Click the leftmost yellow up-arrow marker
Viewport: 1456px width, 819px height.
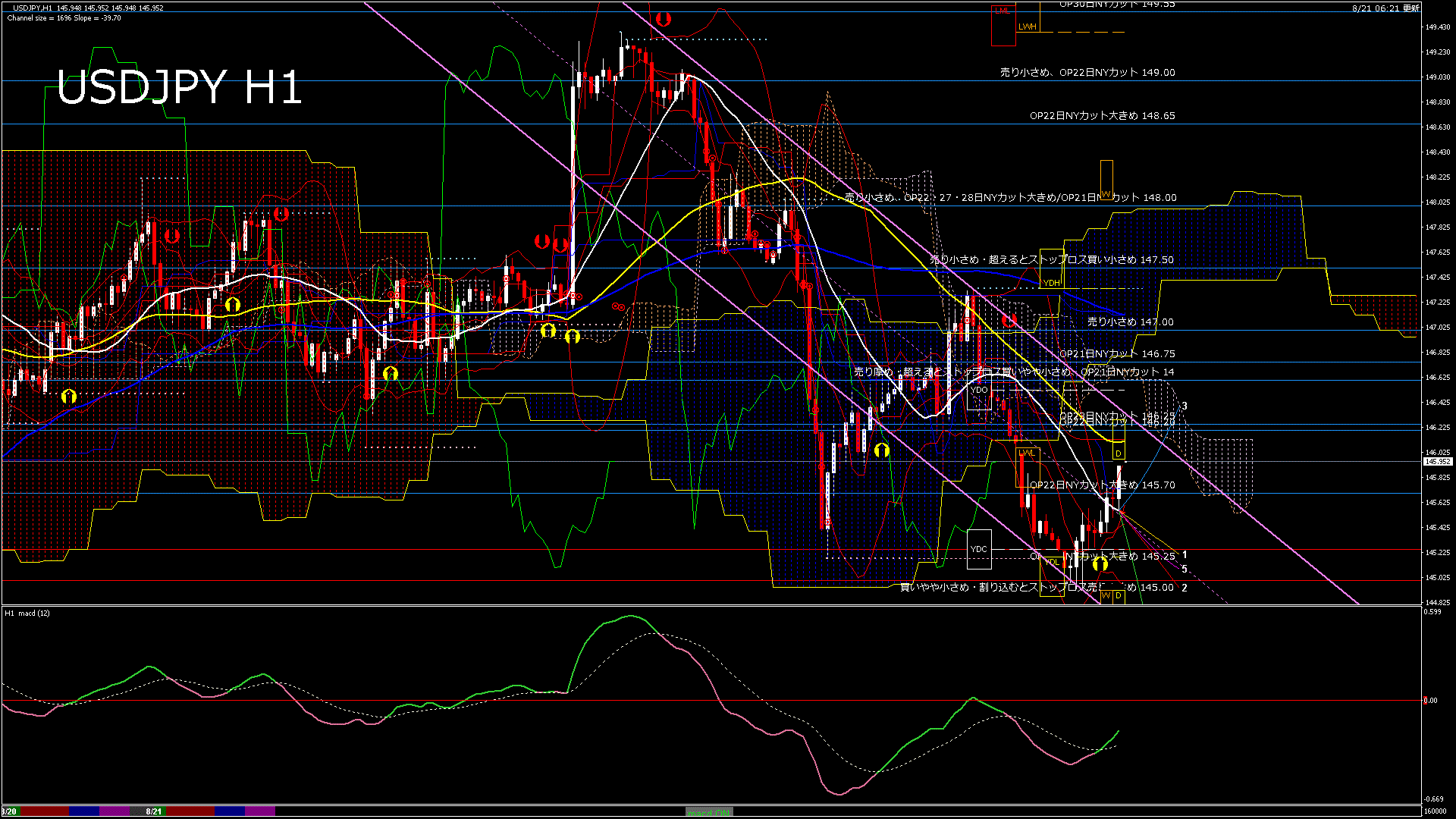coord(69,396)
